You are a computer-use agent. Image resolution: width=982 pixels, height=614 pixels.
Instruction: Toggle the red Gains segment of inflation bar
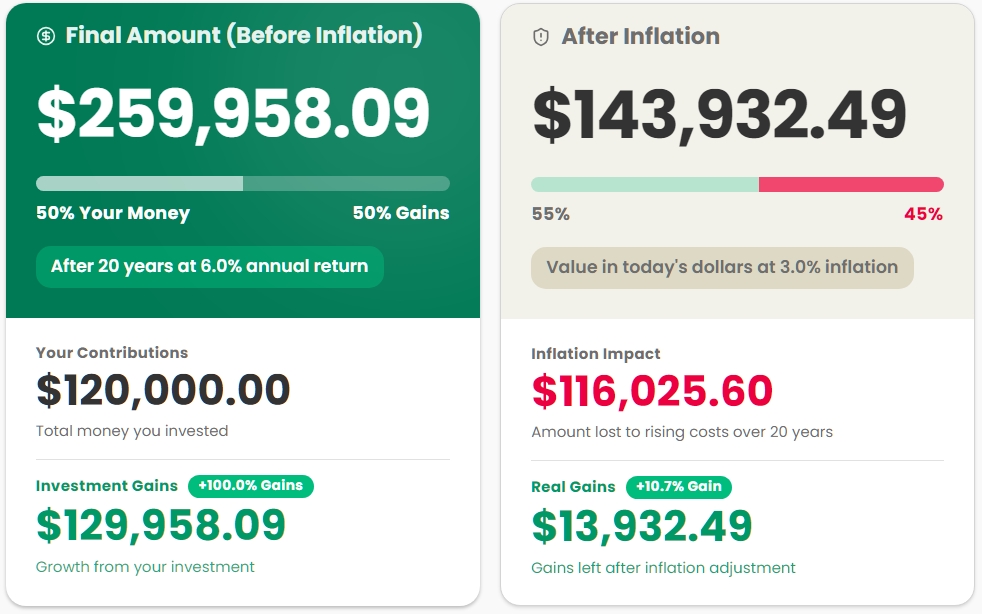click(850, 183)
